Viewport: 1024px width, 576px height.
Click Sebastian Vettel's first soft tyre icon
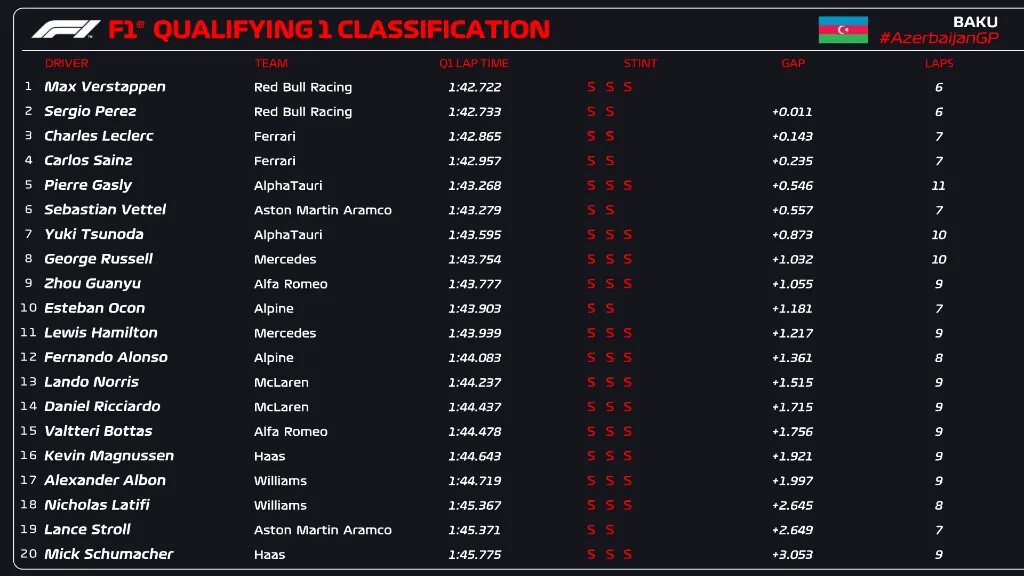pos(591,210)
